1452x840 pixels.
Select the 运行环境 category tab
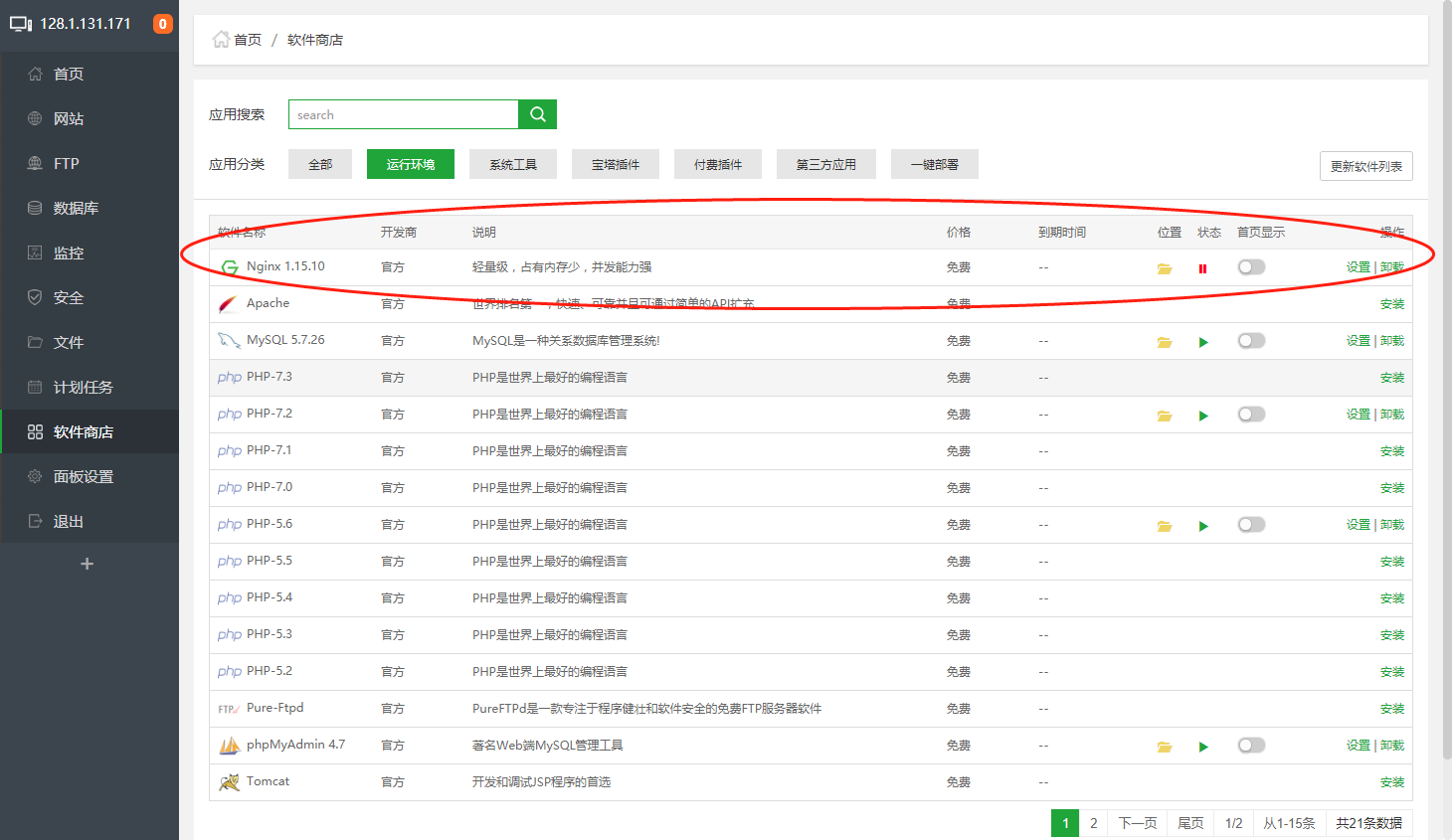pos(411,164)
